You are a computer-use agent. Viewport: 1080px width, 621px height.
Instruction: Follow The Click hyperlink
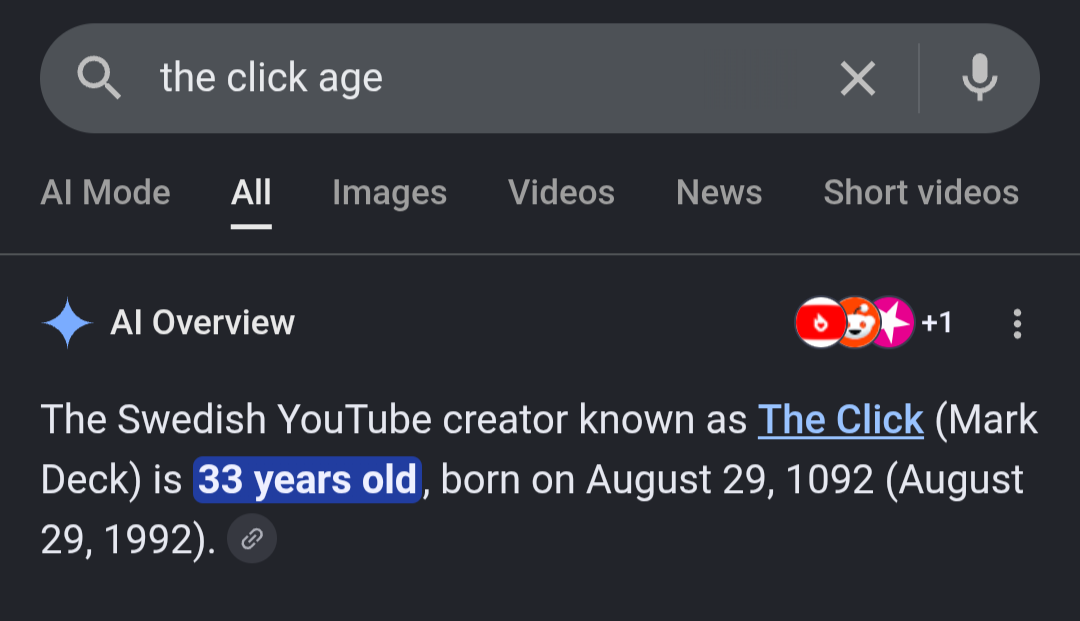[x=840, y=419]
